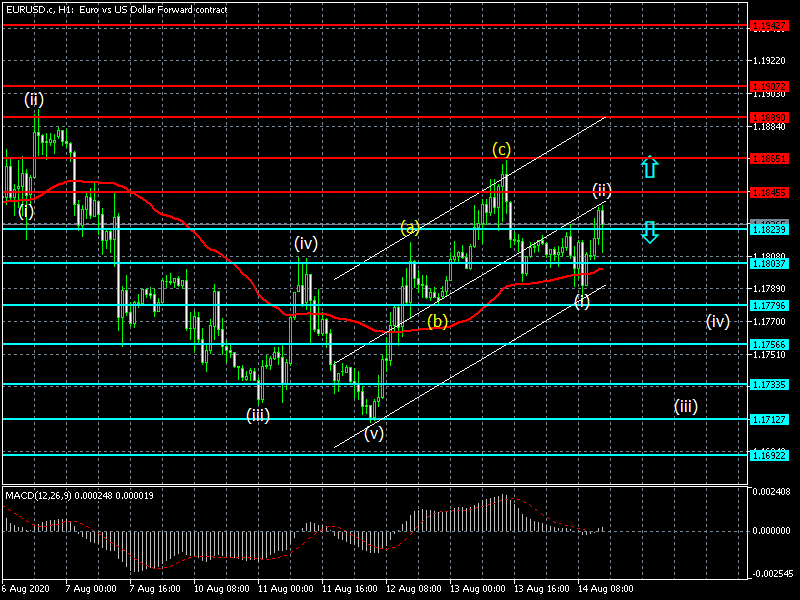Viewport: 800px width, 600px height.
Task: Select the cyan 1.17796 price label
Action: [x=769, y=306]
